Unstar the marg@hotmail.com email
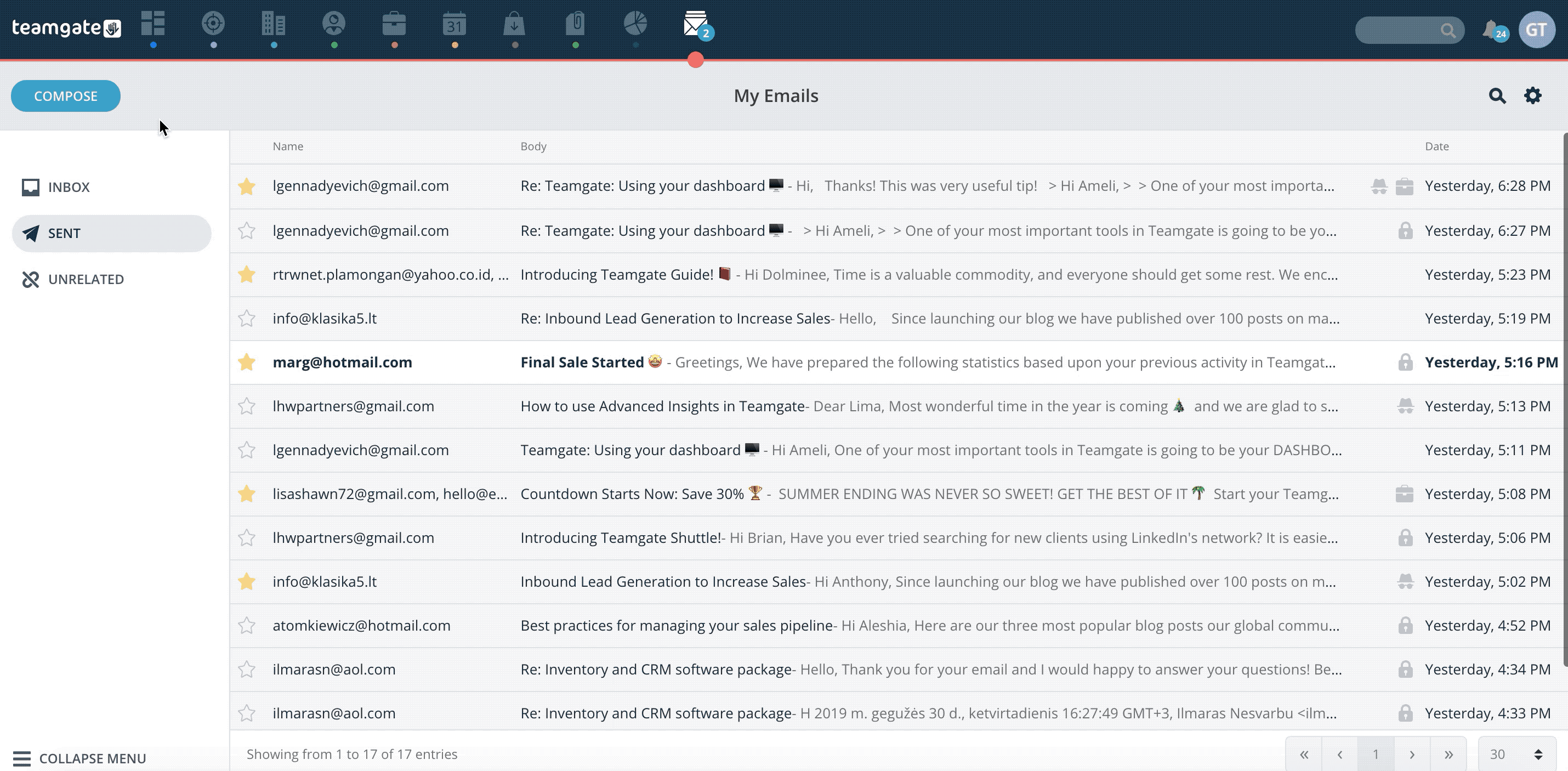The height and width of the screenshot is (771, 1568). click(x=247, y=362)
